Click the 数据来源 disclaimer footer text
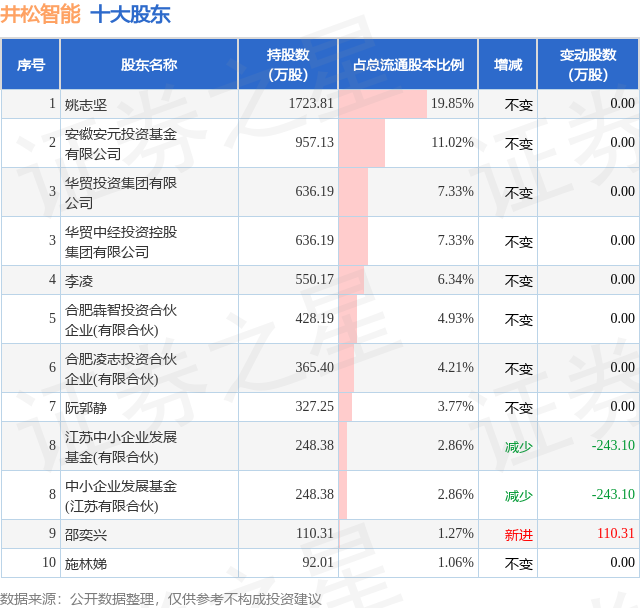Viewport: 640px width, 608px height. click(x=160, y=599)
